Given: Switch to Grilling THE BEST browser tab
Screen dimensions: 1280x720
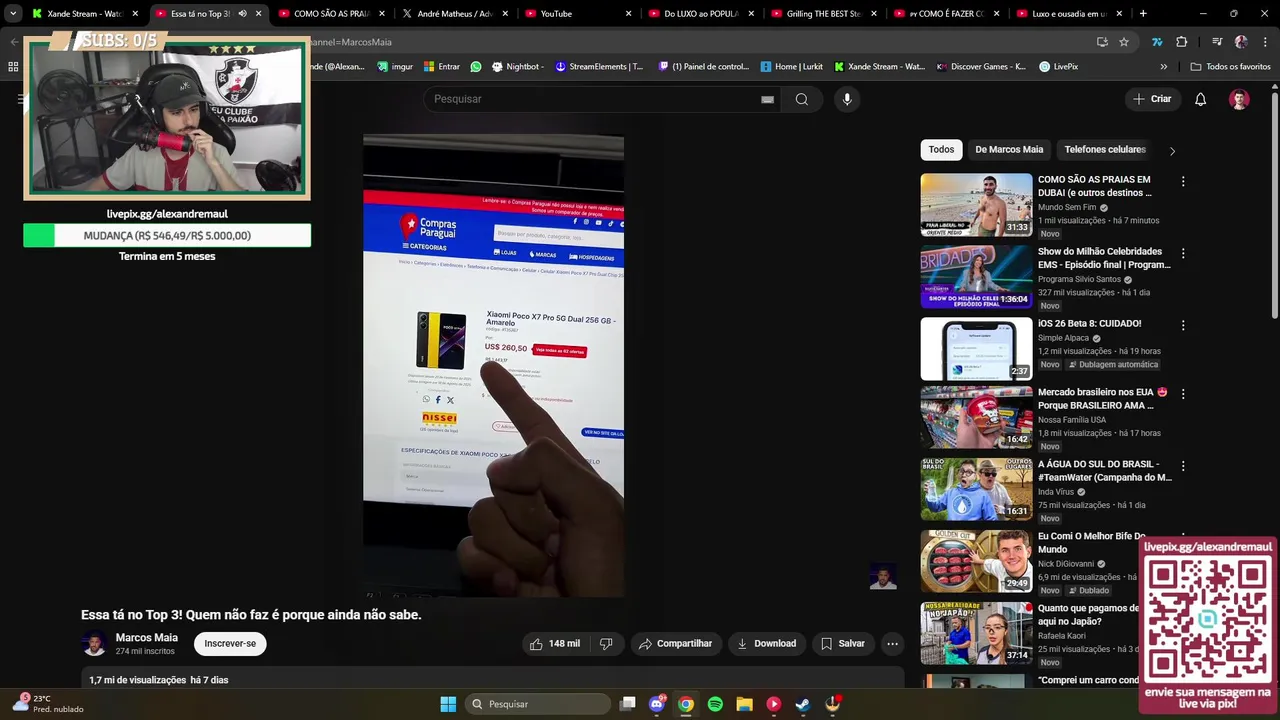Looking at the screenshot, I should (x=825, y=14).
